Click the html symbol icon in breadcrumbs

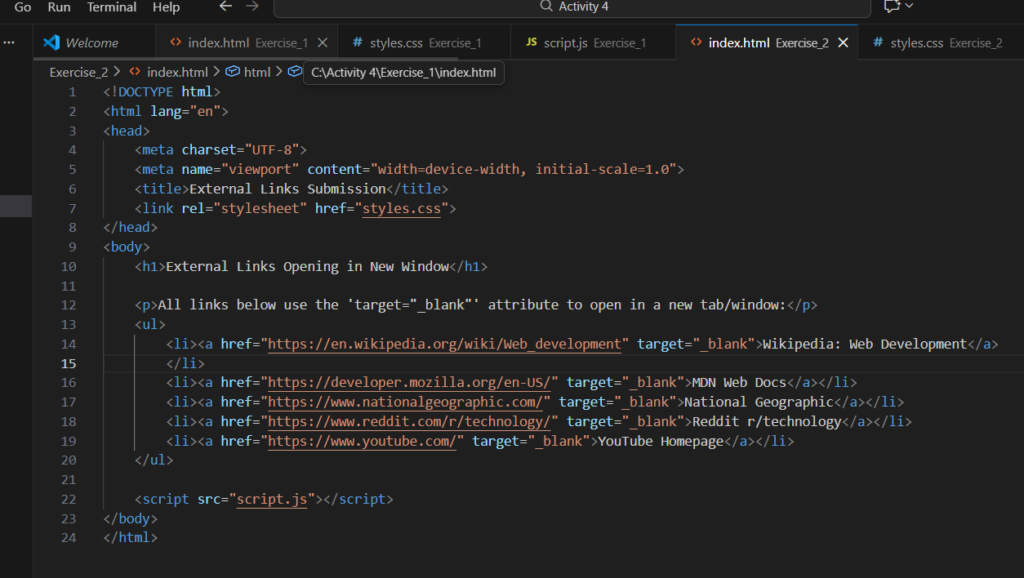point(232,72)
